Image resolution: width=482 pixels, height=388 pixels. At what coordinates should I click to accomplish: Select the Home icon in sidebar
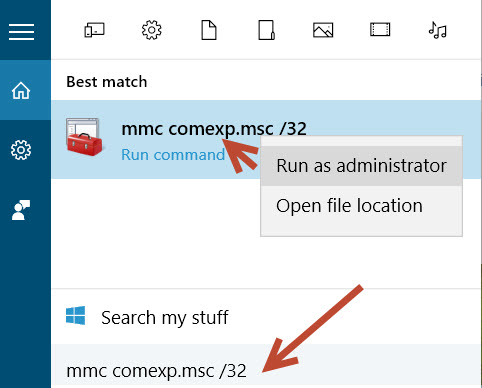click(21, 90)
